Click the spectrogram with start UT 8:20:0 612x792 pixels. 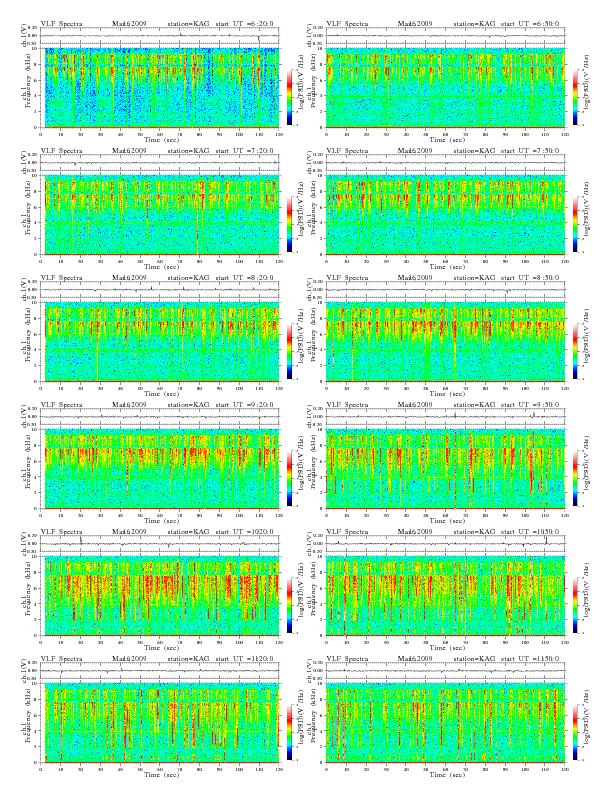click(160, 342)
